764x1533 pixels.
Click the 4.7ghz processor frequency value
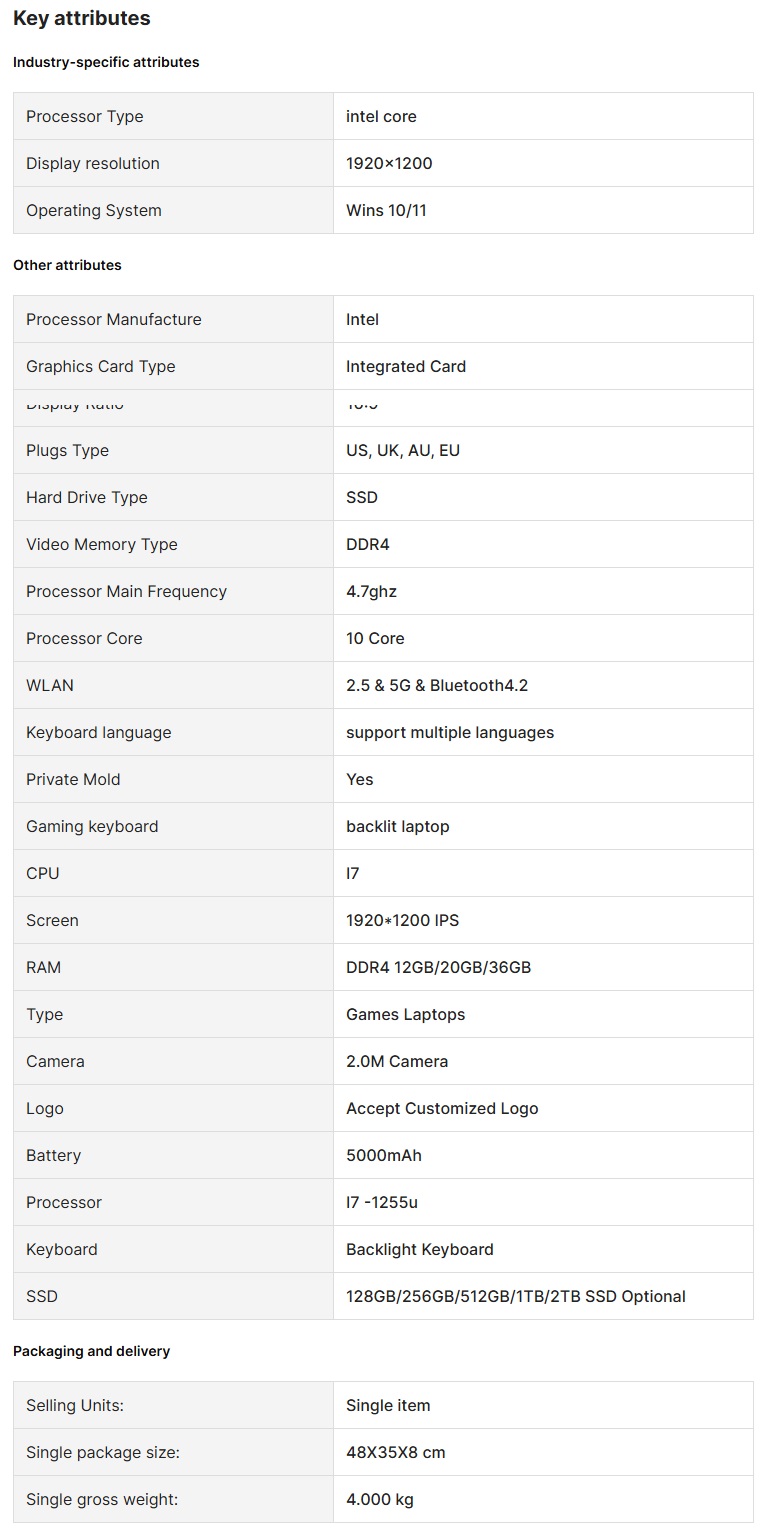(371, 591)
